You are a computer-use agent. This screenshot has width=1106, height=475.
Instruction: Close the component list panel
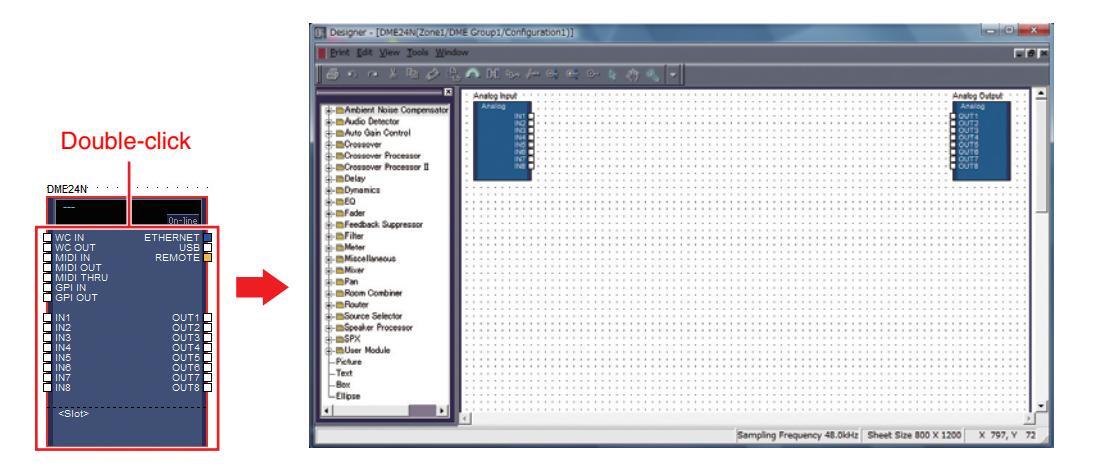(x=446, y=92)
